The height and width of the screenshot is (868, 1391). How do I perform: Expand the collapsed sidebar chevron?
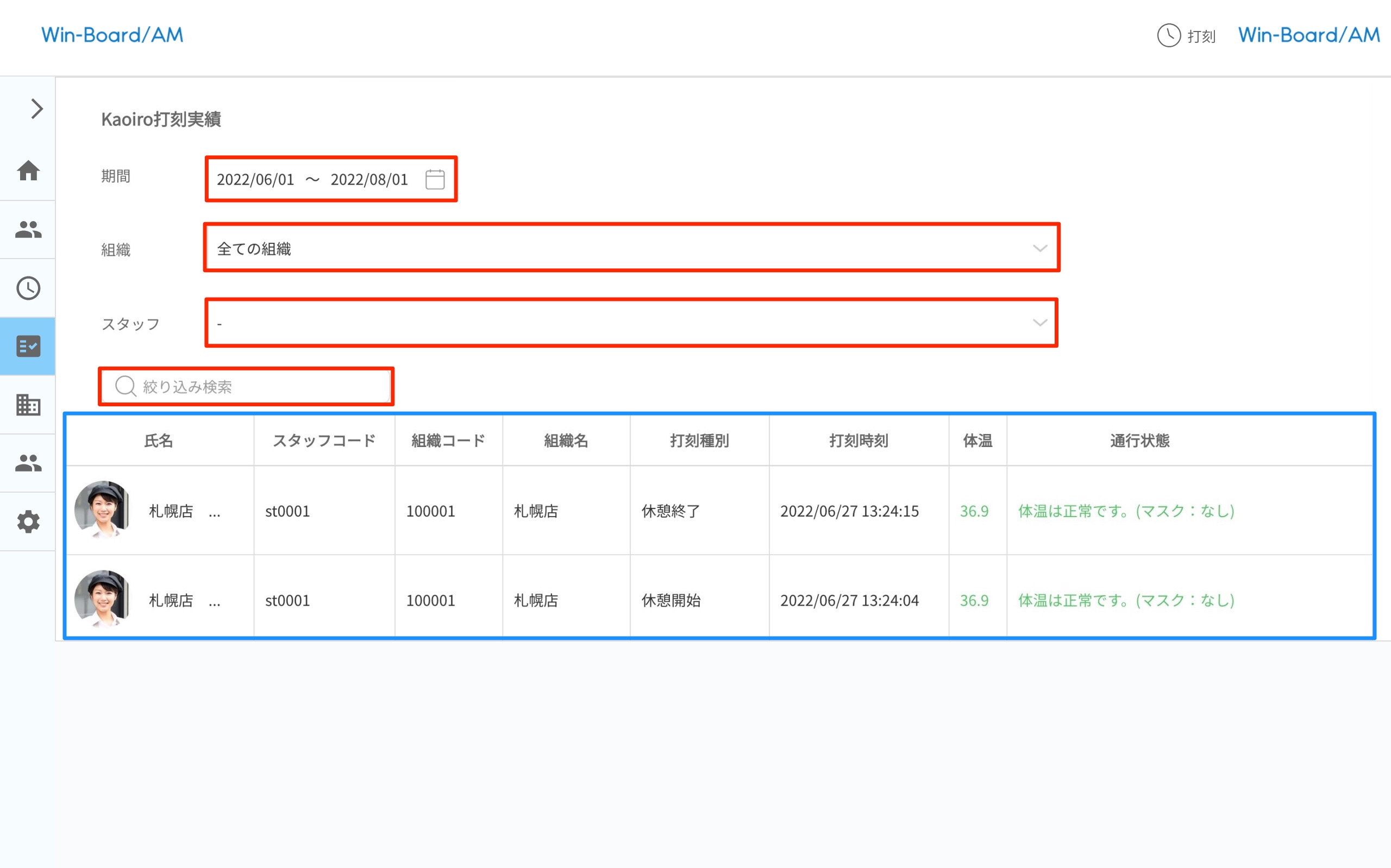pyautogui.click(x=36, y=108)
